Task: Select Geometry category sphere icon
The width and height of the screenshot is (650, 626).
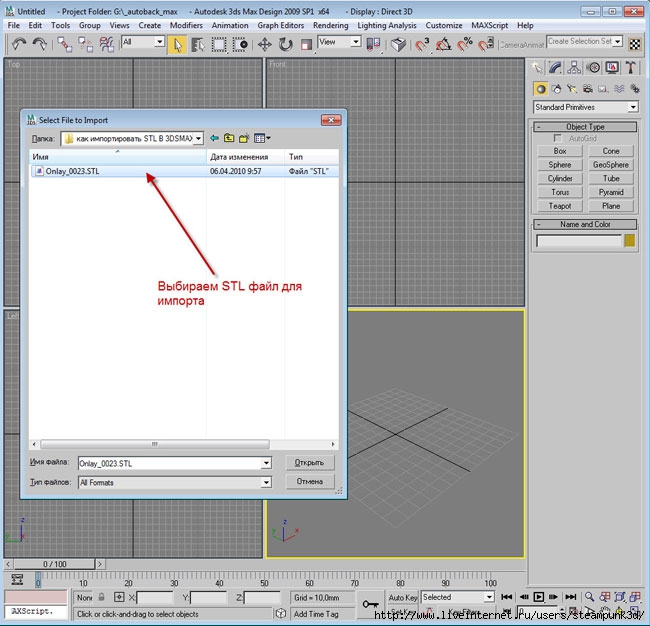Action: point(540,89)
